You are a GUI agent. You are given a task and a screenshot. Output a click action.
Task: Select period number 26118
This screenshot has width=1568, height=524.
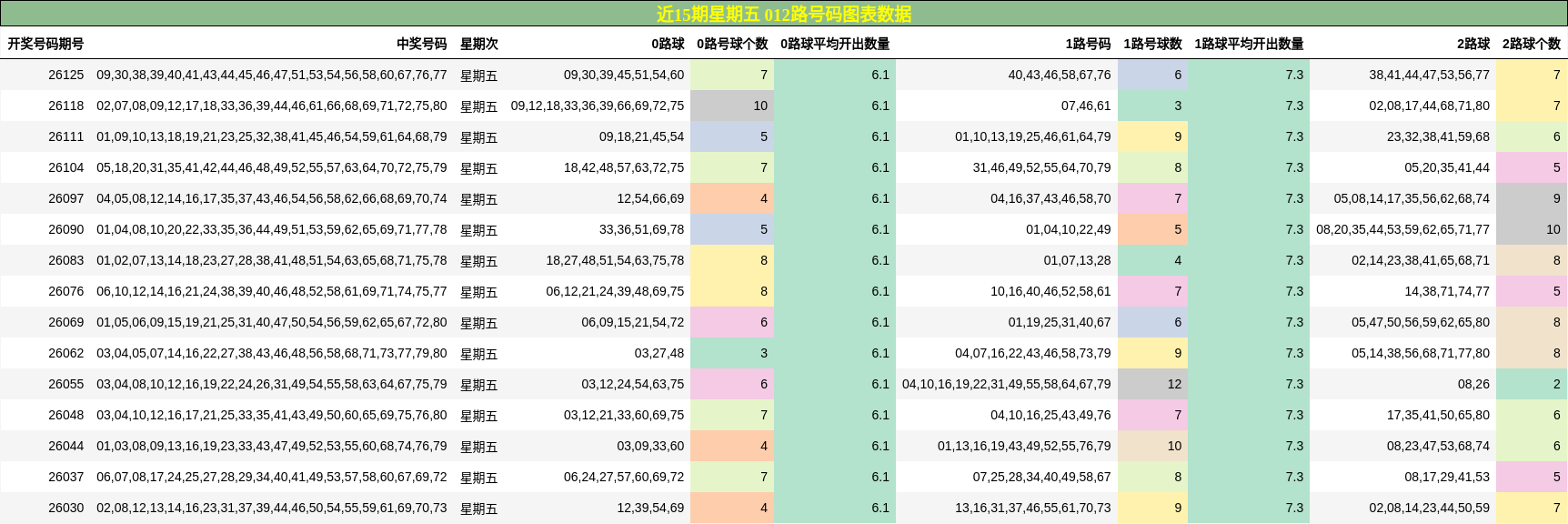(65, 106)
